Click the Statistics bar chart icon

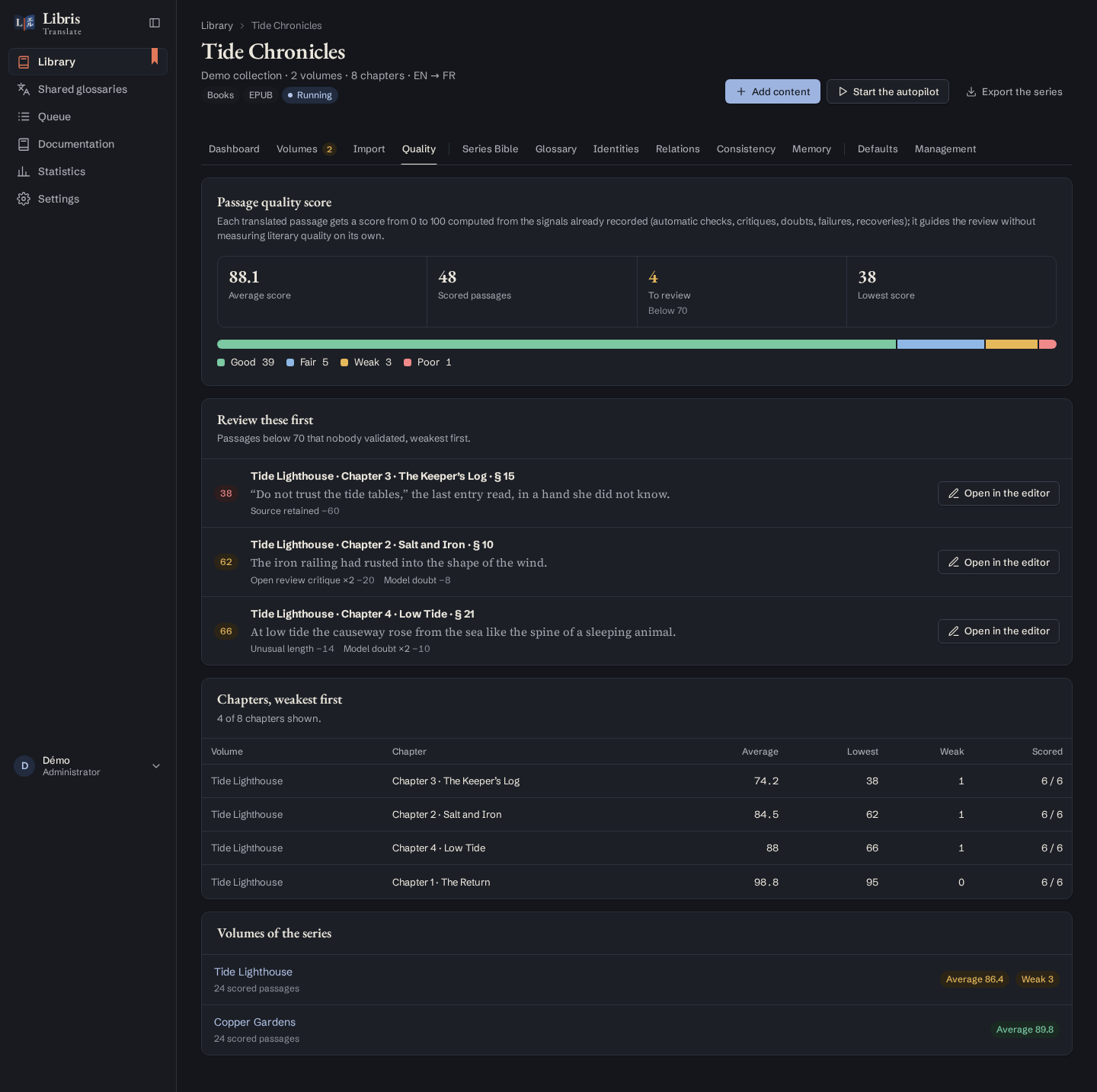24,171
